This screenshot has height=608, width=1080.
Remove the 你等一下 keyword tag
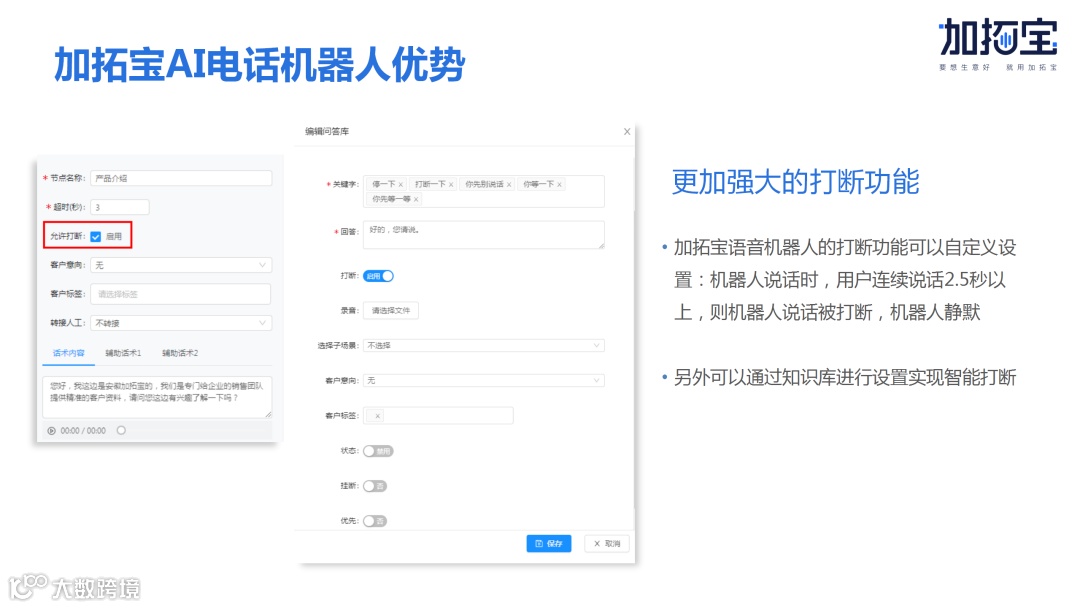[559, 185]
